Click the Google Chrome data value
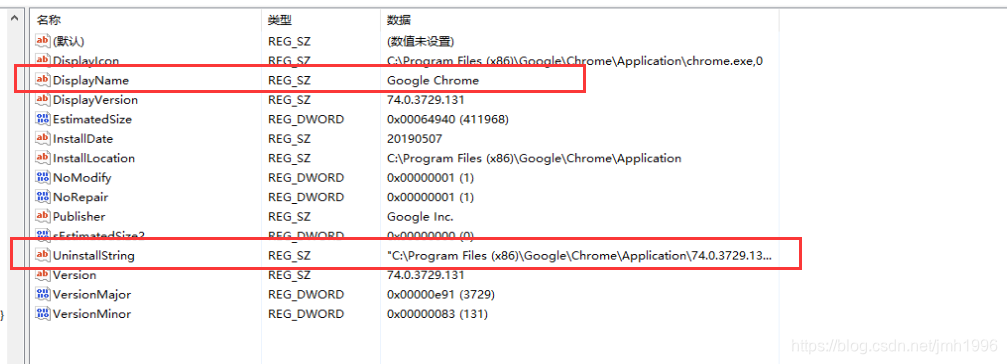The height and width of the screenshot is (364, 1007). click(433, 80)
